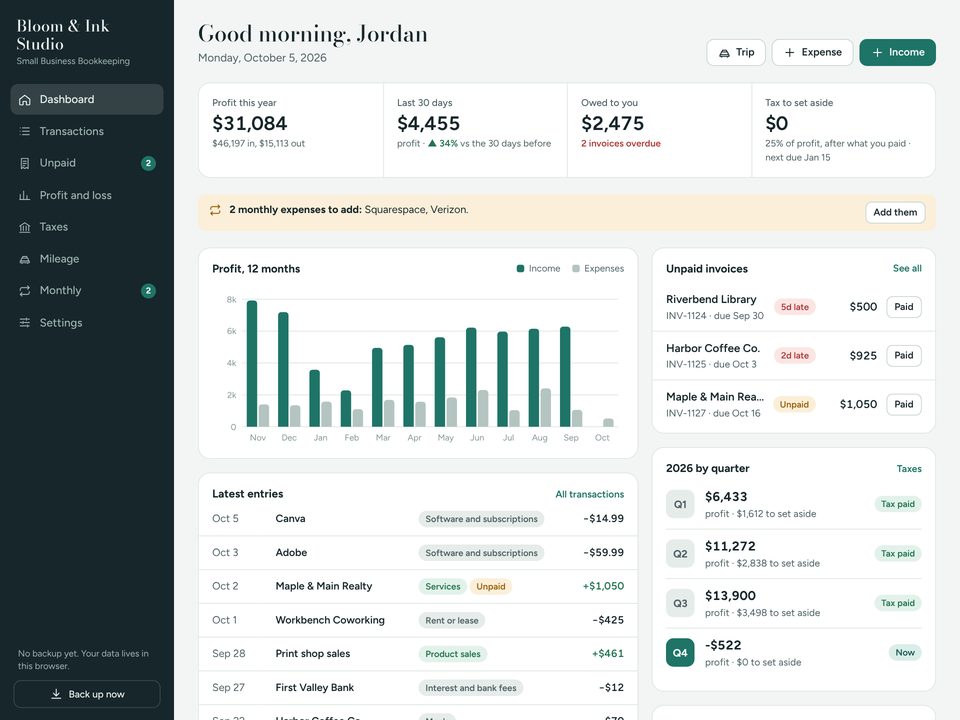Click the Dashboard home icon

pos(24,100)
